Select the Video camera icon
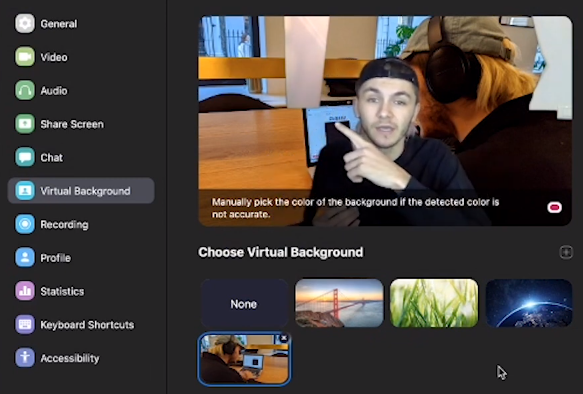The width and height of the screenshot is (583, 394). click(x=25, y=57)
